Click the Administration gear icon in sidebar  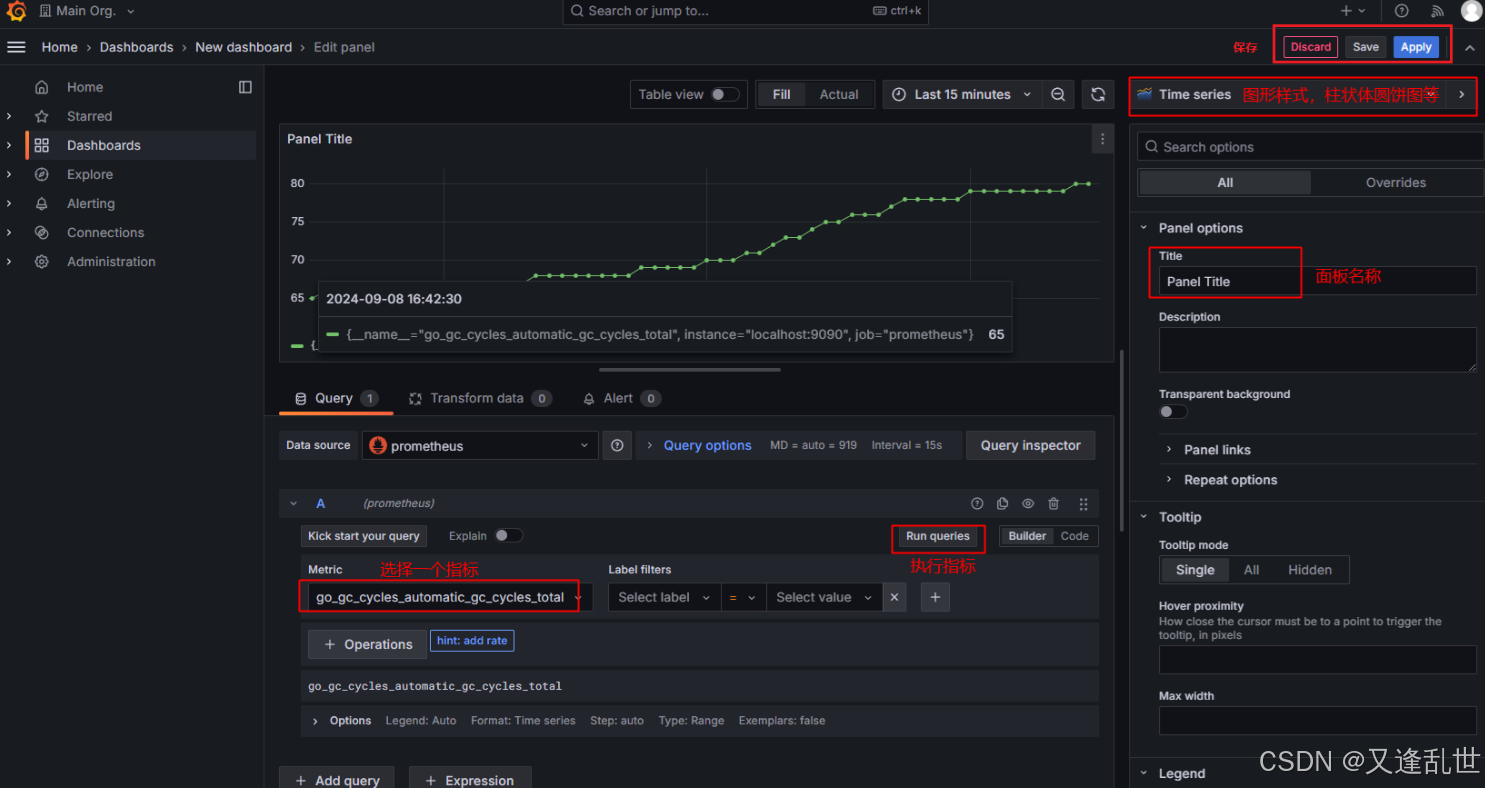point(41,261)
